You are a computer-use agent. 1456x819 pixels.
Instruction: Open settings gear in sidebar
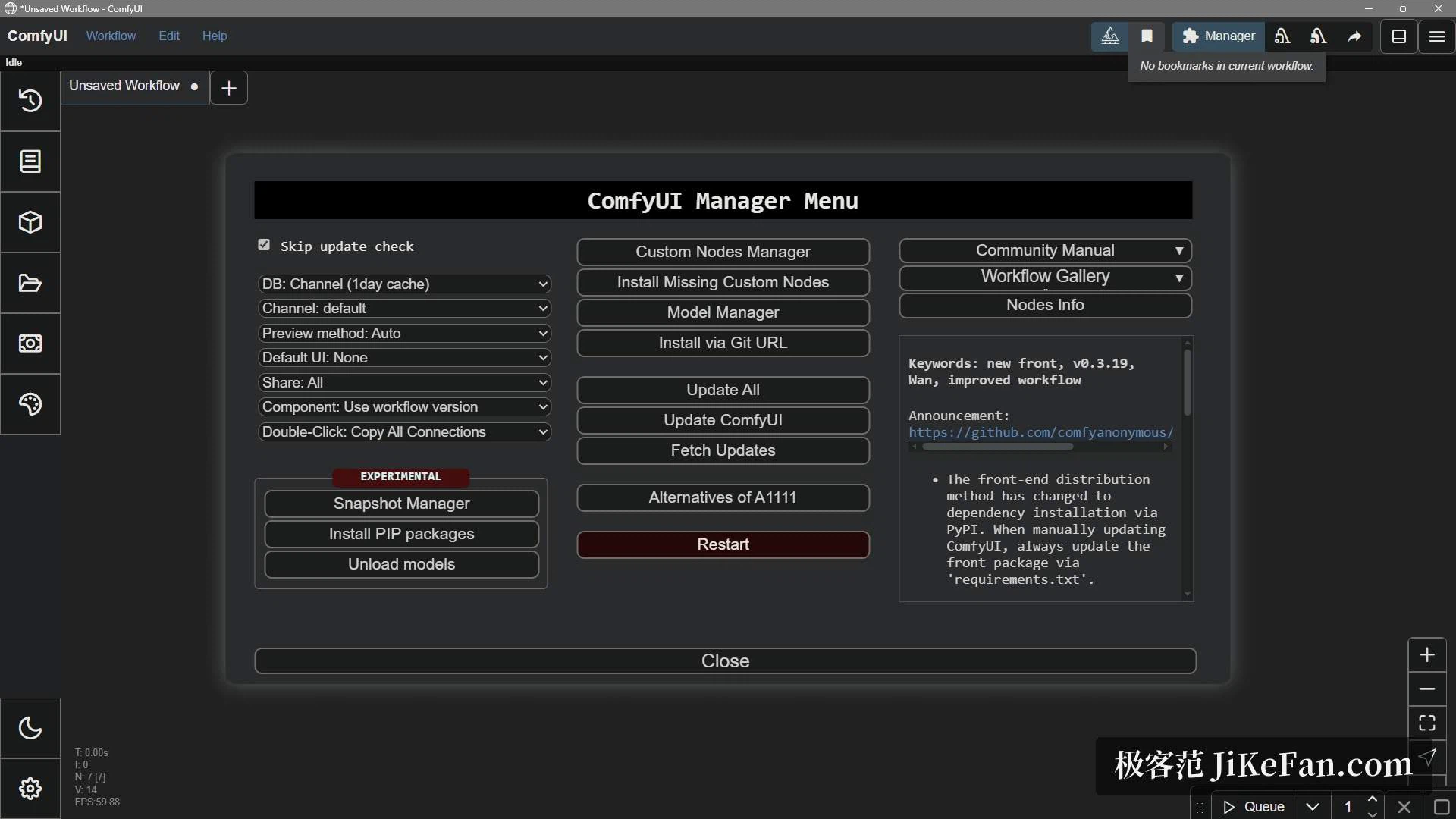click(x=30, y=789)
